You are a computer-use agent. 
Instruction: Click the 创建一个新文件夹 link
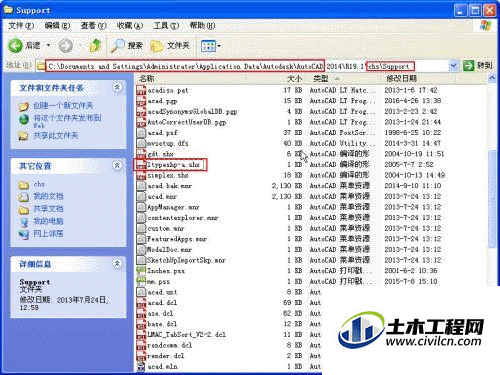[x=63, y=106]
